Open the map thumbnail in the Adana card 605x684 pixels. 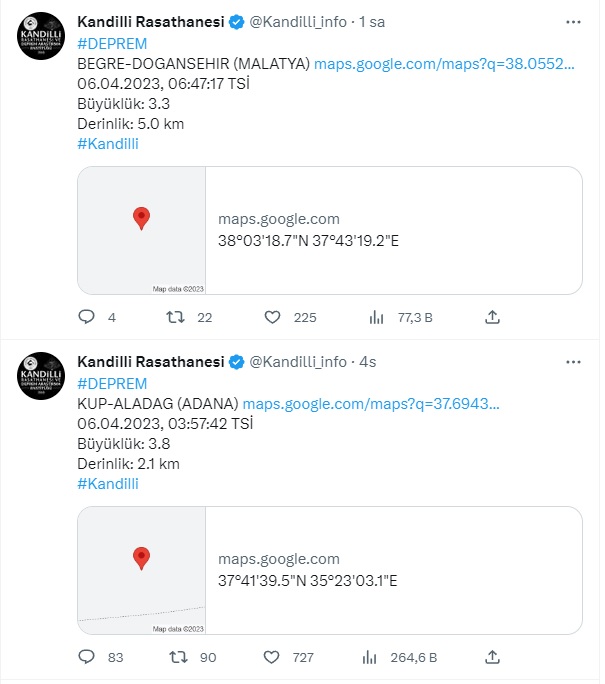click(142, 571)
